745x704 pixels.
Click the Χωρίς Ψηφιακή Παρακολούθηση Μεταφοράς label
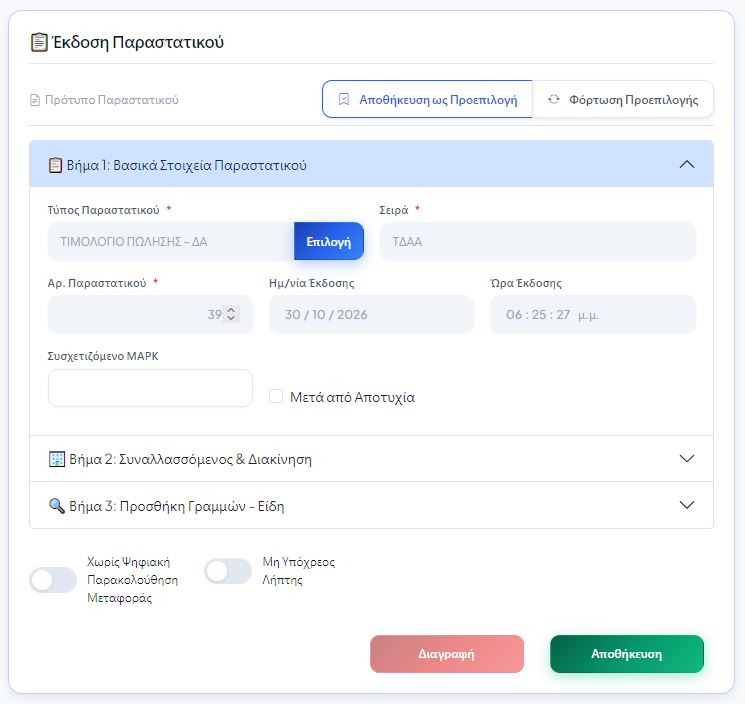(133, 580)
